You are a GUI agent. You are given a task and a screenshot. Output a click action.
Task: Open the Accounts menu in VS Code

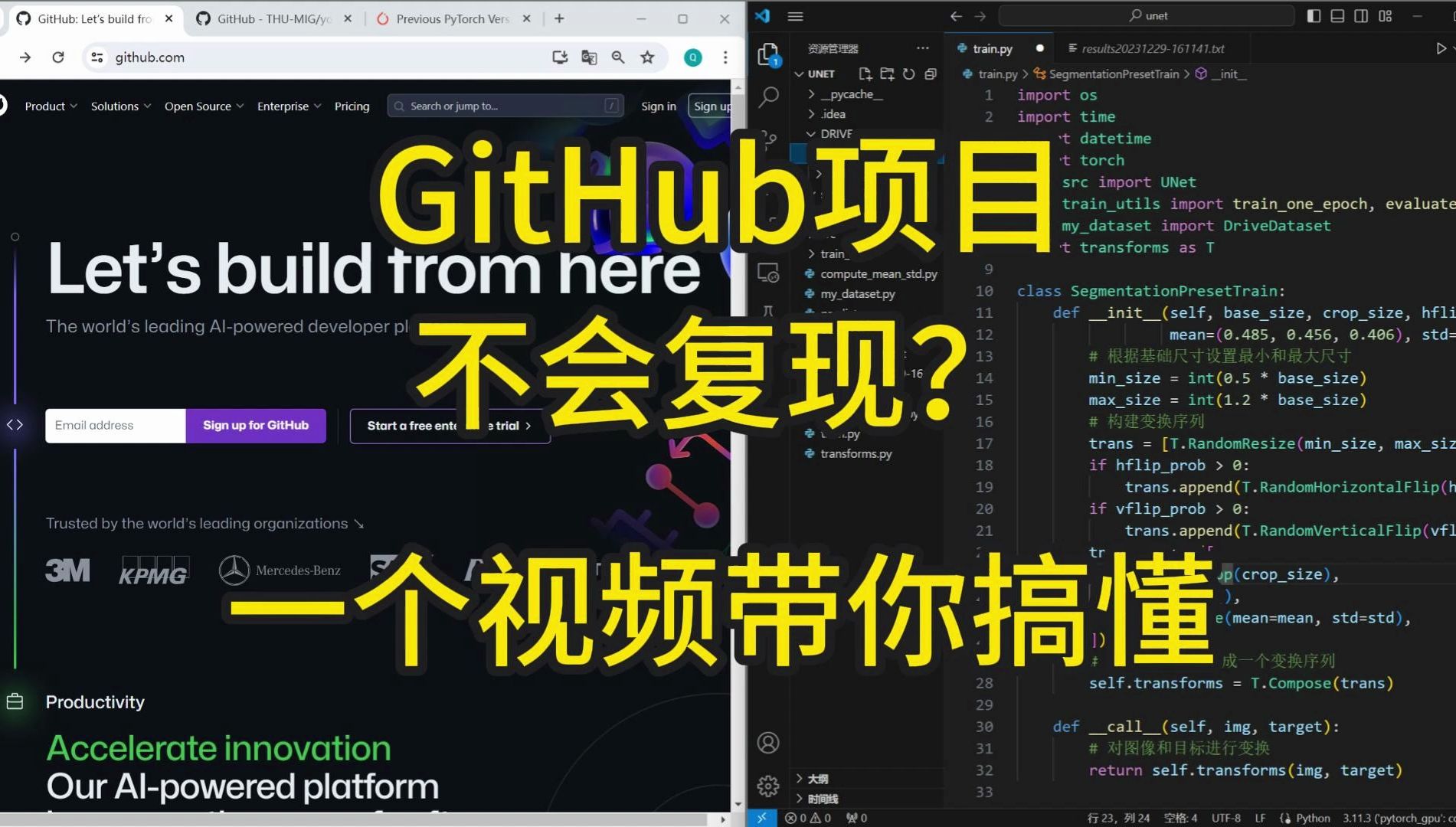(x=768, y=743)
